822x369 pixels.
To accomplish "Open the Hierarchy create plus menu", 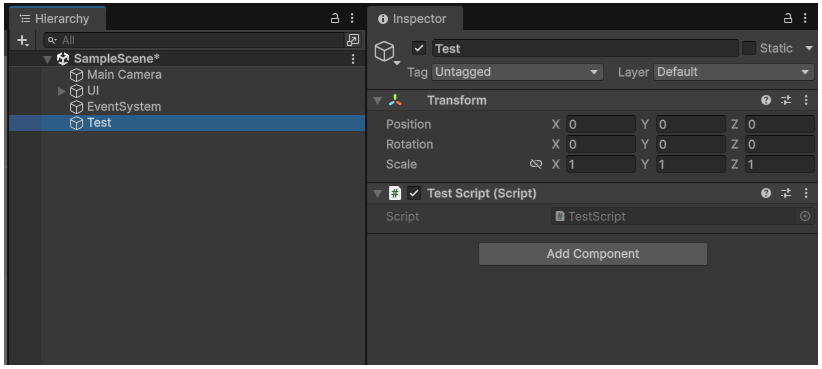I will 23,40.
